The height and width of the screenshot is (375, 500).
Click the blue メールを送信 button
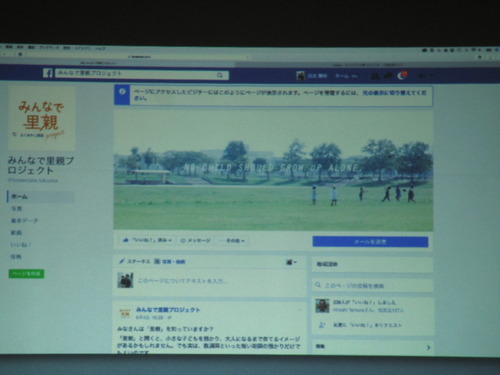point(370,242)
